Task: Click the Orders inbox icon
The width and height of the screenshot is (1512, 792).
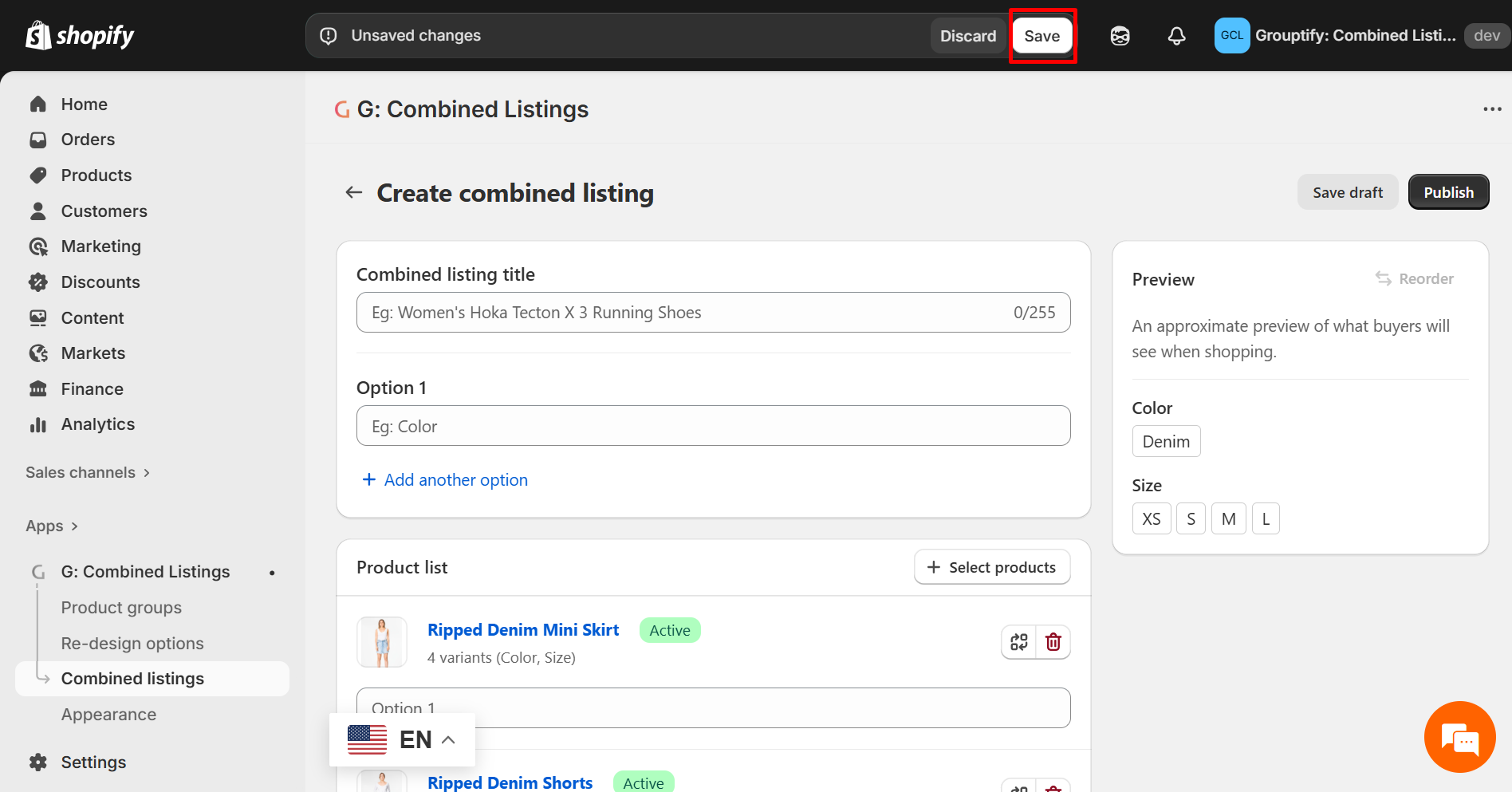Action: 38,140
